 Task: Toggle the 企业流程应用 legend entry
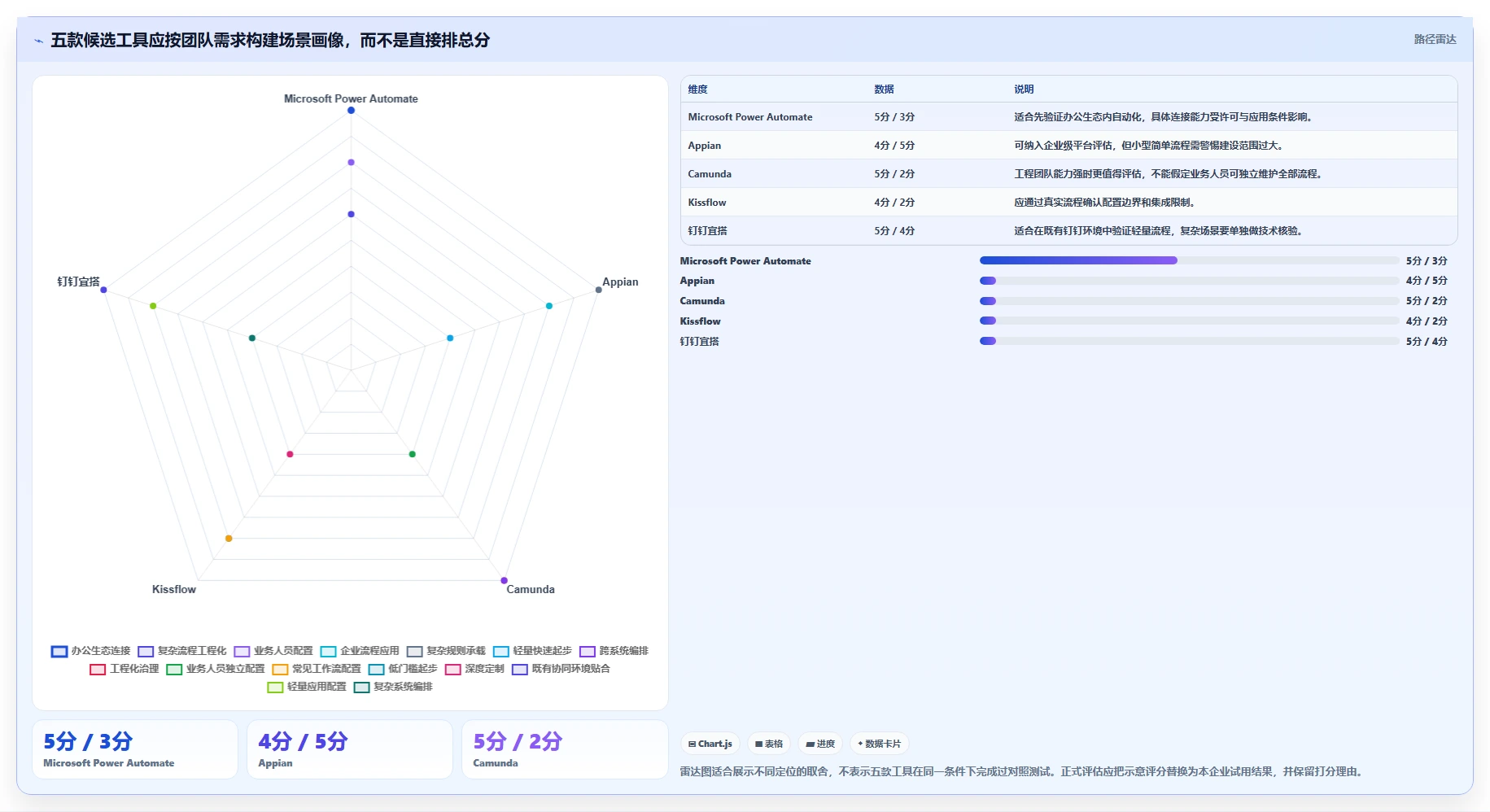click(x=360, y=651)
